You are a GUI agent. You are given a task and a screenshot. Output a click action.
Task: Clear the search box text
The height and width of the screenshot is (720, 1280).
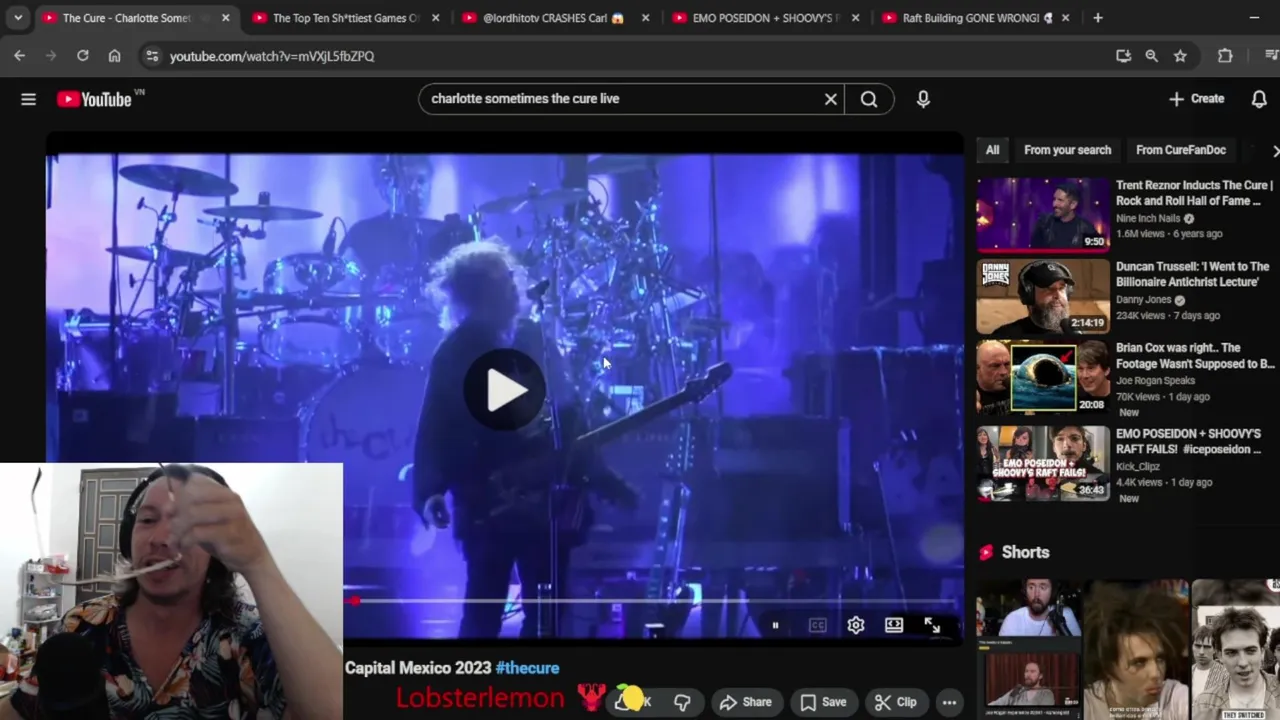click(830, 99)
